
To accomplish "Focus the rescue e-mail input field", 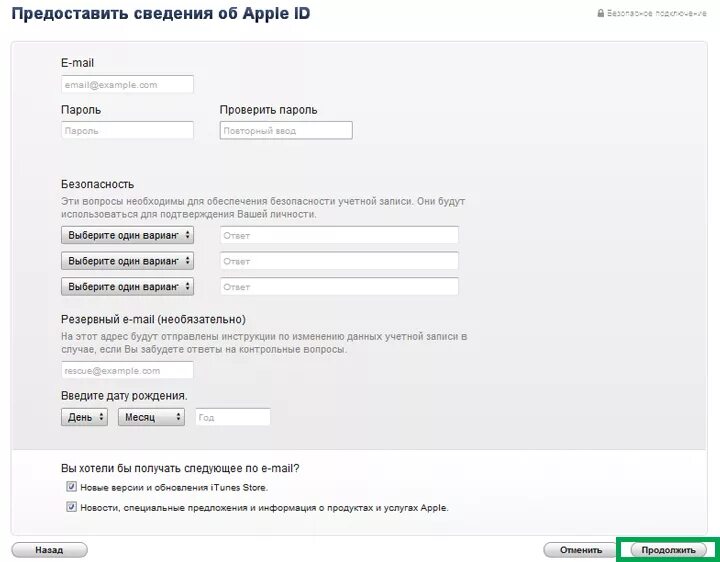I will pyautogui.click(x=127, y=370).
